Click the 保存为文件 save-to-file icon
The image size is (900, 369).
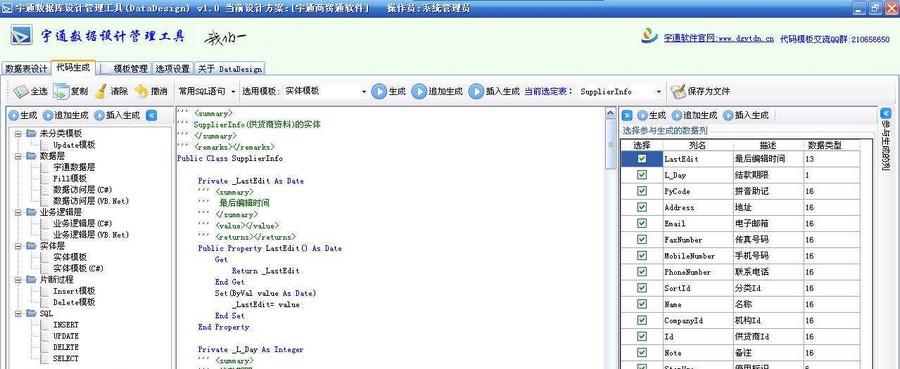(x=678, y=91)
